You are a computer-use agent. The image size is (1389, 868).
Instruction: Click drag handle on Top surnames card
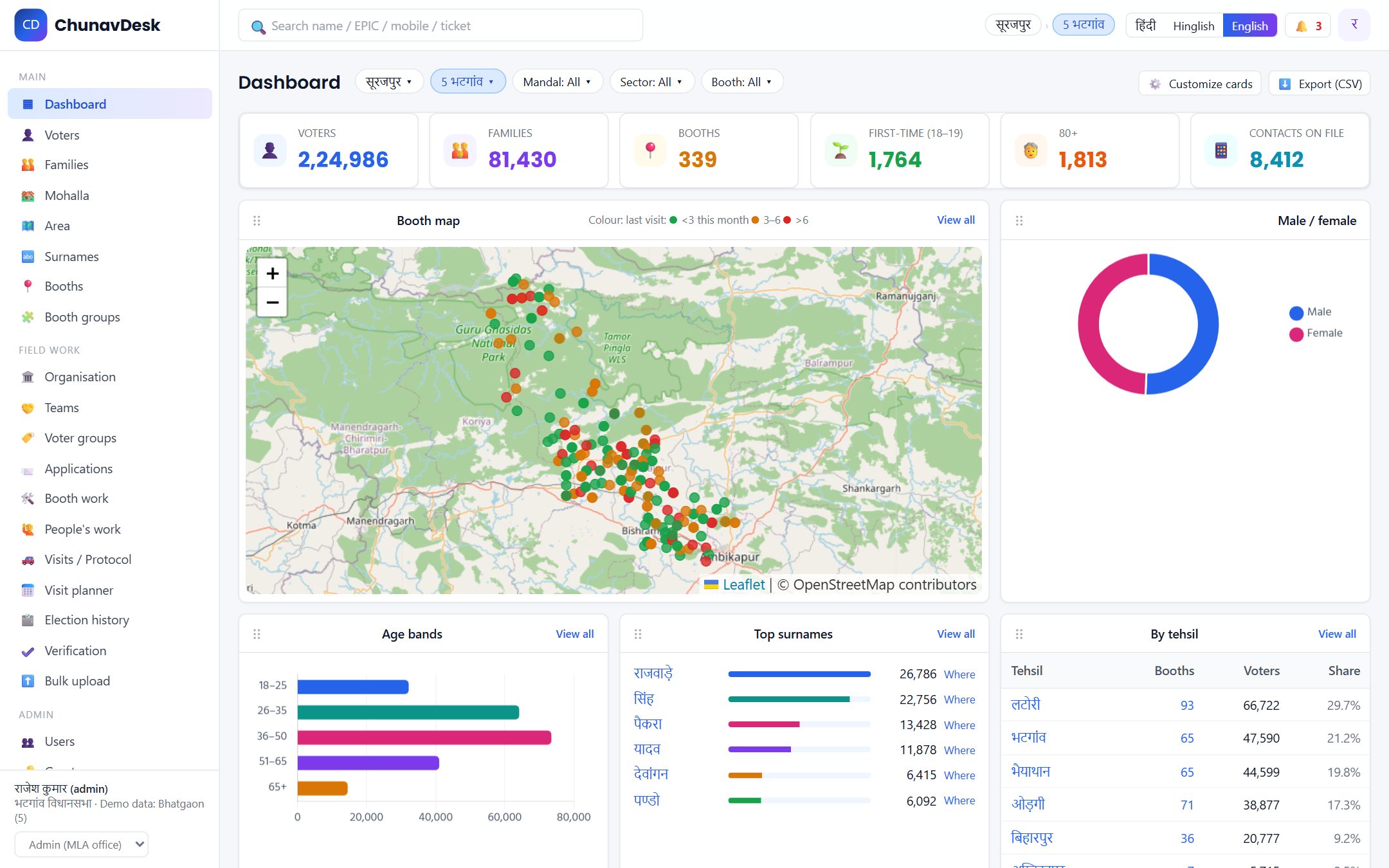[x=638, y=634]
